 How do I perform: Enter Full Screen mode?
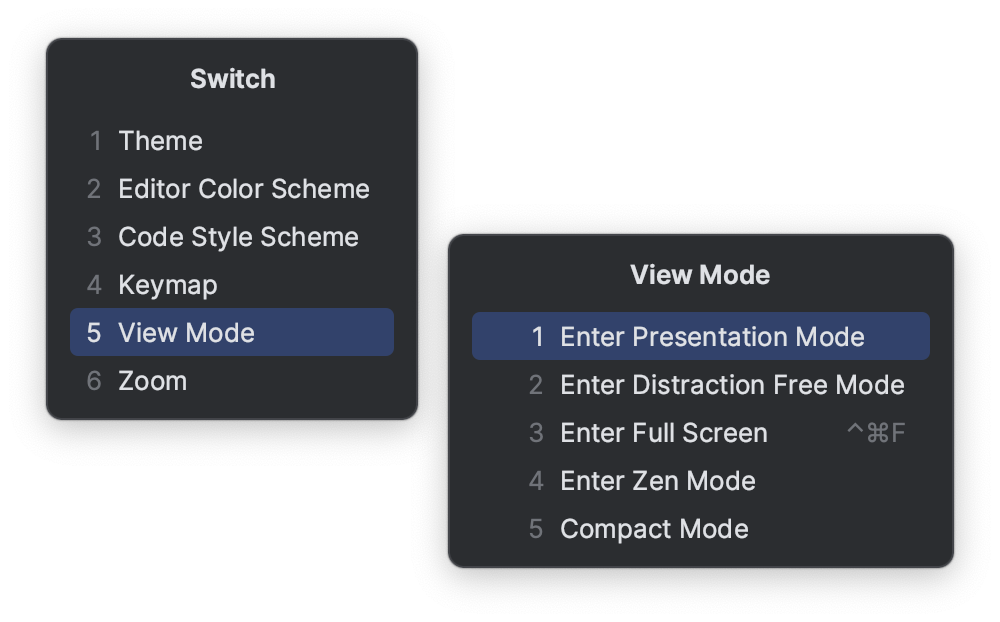(662, 432)
